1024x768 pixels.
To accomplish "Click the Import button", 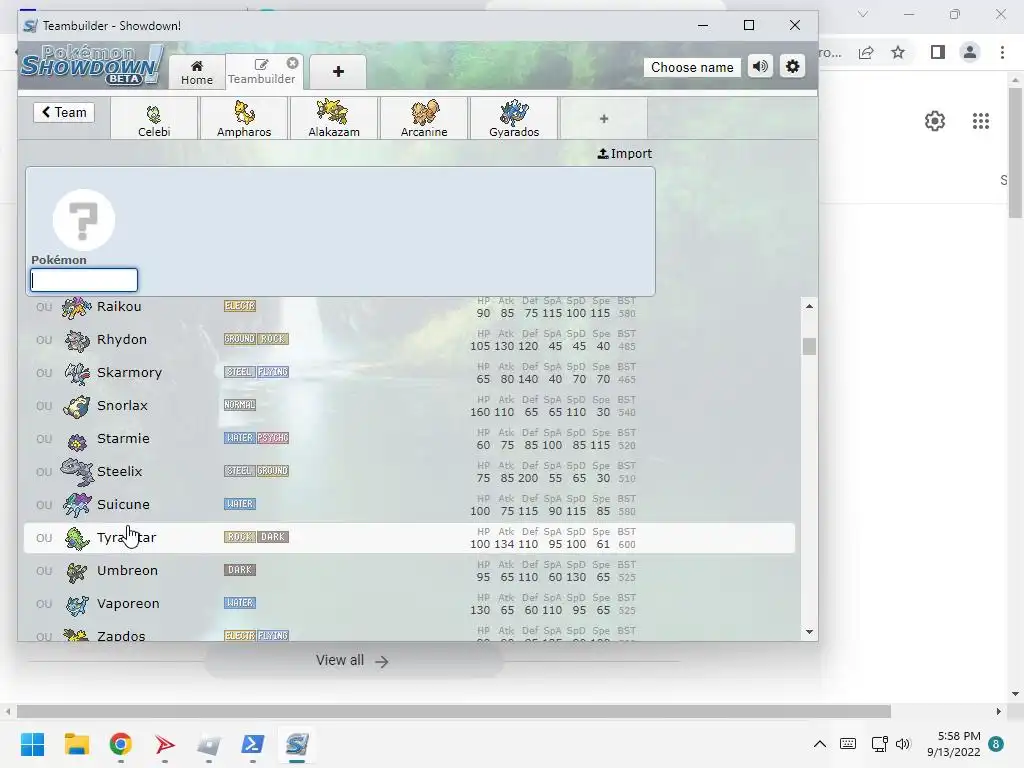I will [624, 153].
